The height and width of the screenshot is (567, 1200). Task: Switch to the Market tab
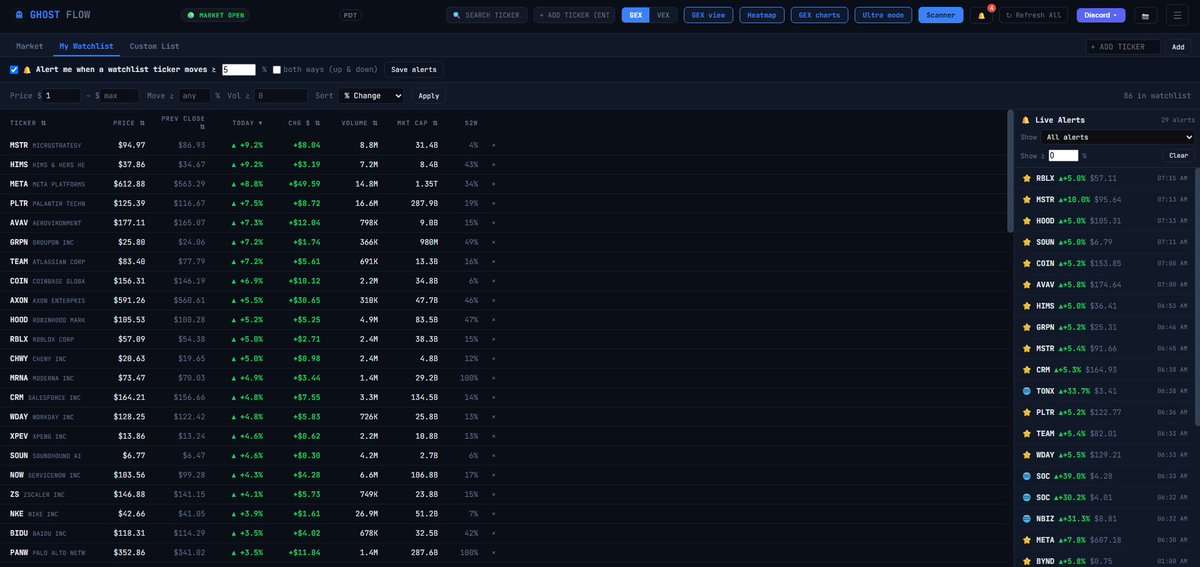pos(29,46)
